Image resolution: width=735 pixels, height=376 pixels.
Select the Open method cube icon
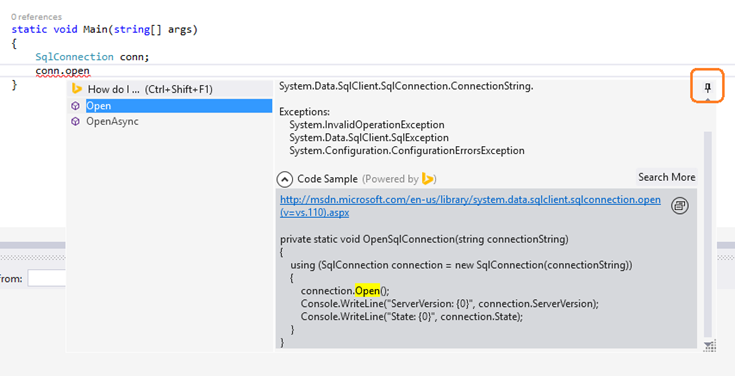coord(75,106)
